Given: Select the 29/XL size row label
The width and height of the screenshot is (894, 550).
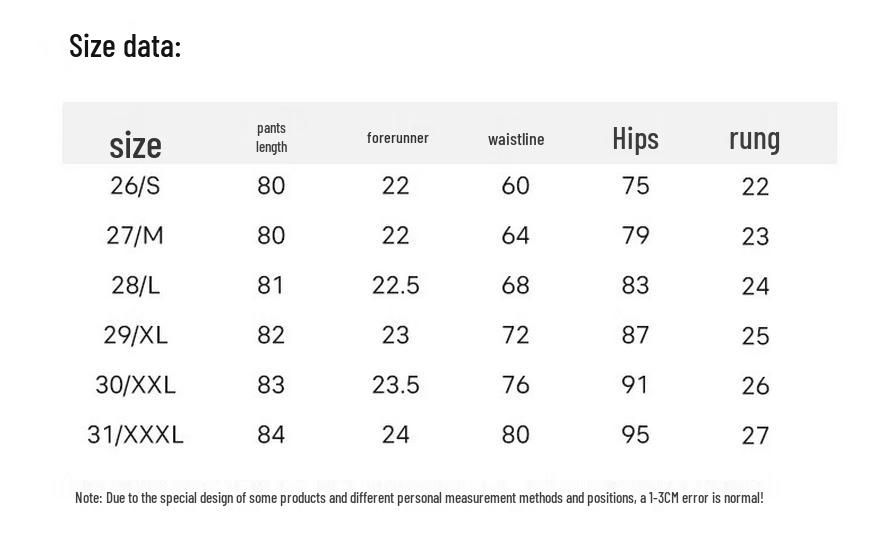Looking at the screenshot, I should point(135,335).
